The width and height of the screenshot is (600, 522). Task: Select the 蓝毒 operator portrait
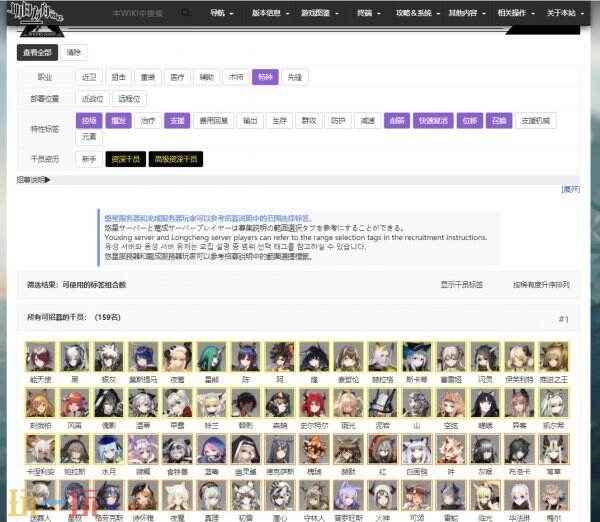click(211, 449)
